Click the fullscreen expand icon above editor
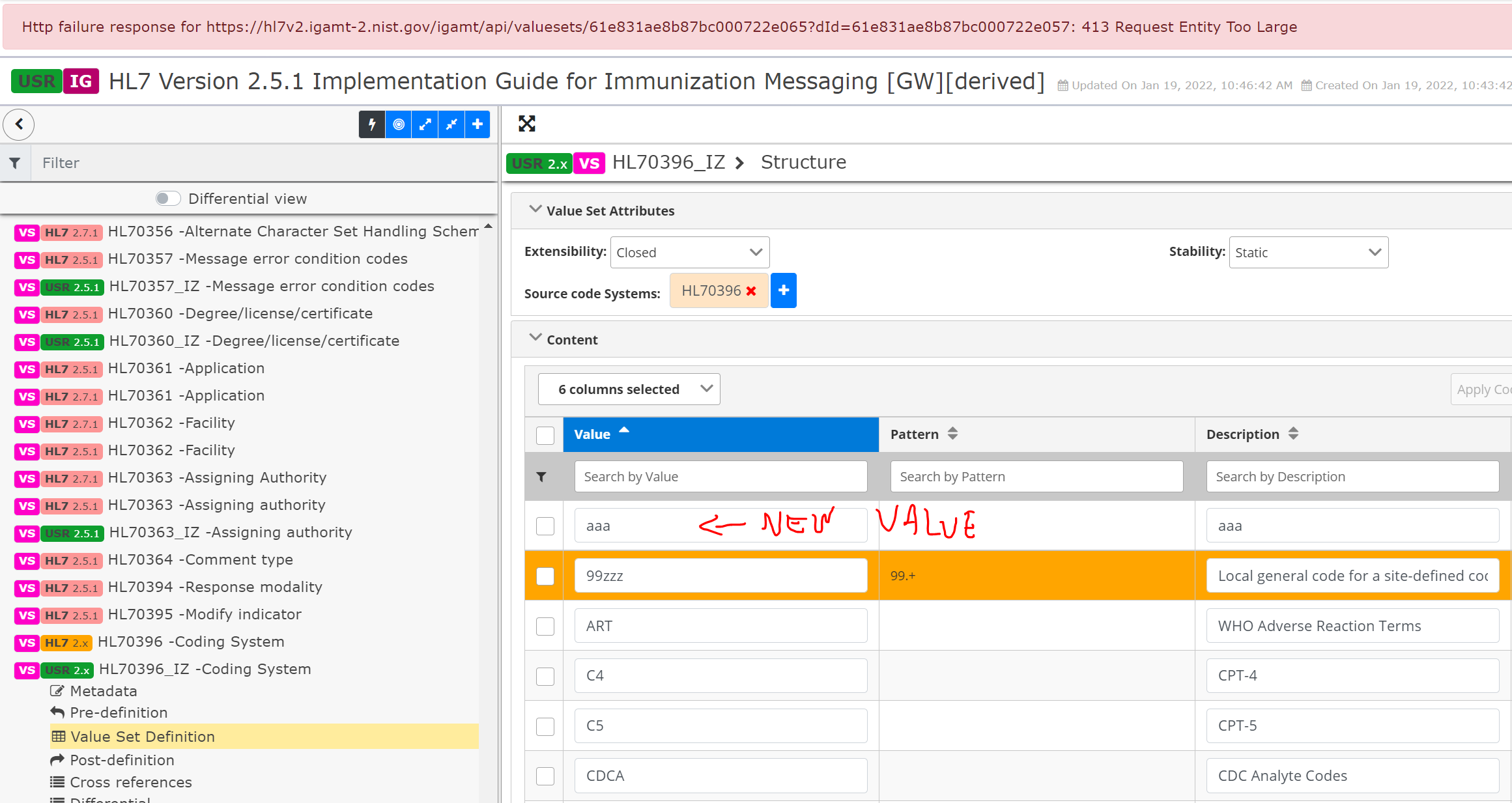 [526, 124]
